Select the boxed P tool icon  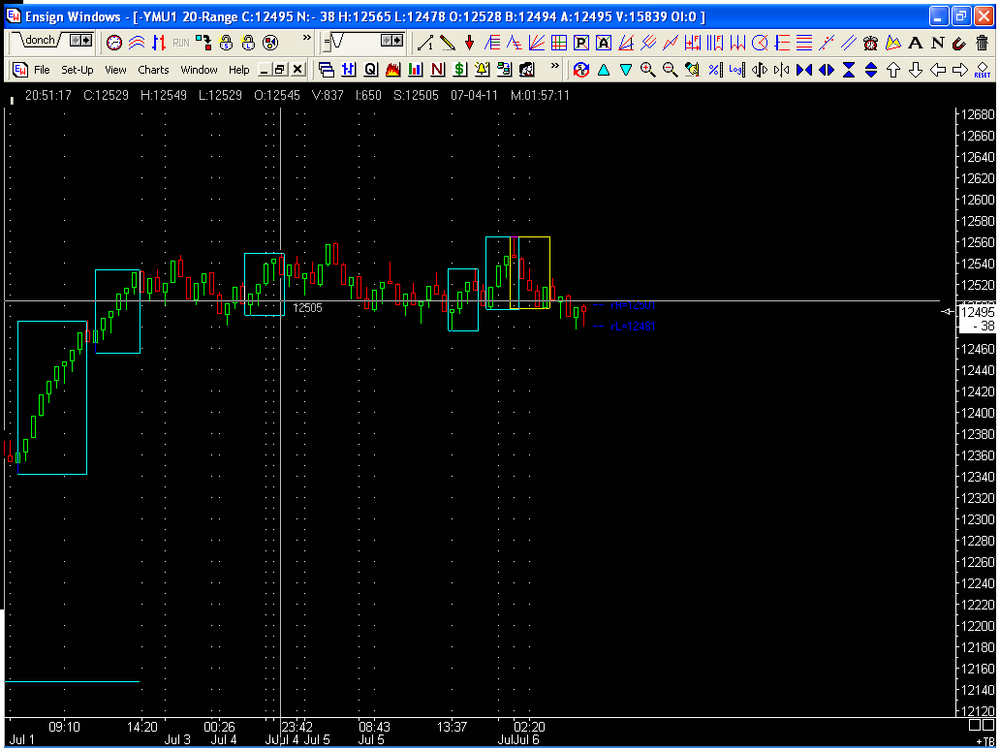point(581,43)
